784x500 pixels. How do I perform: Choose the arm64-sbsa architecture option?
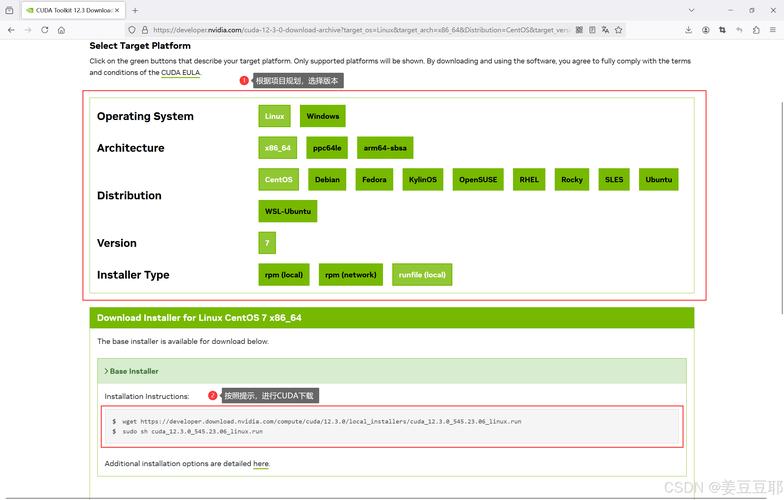385,148
